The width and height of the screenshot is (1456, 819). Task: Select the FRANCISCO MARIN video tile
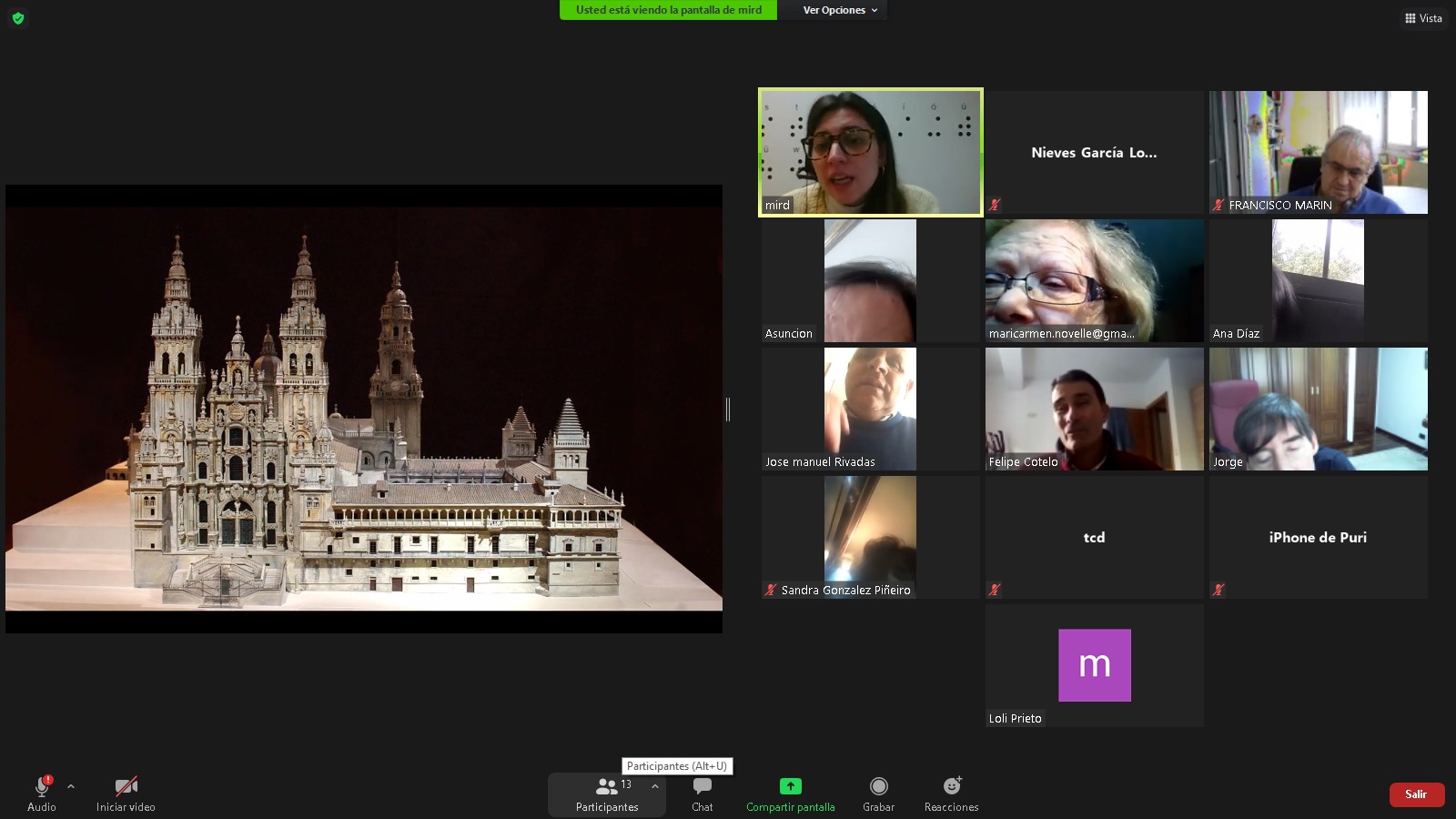1318,152
